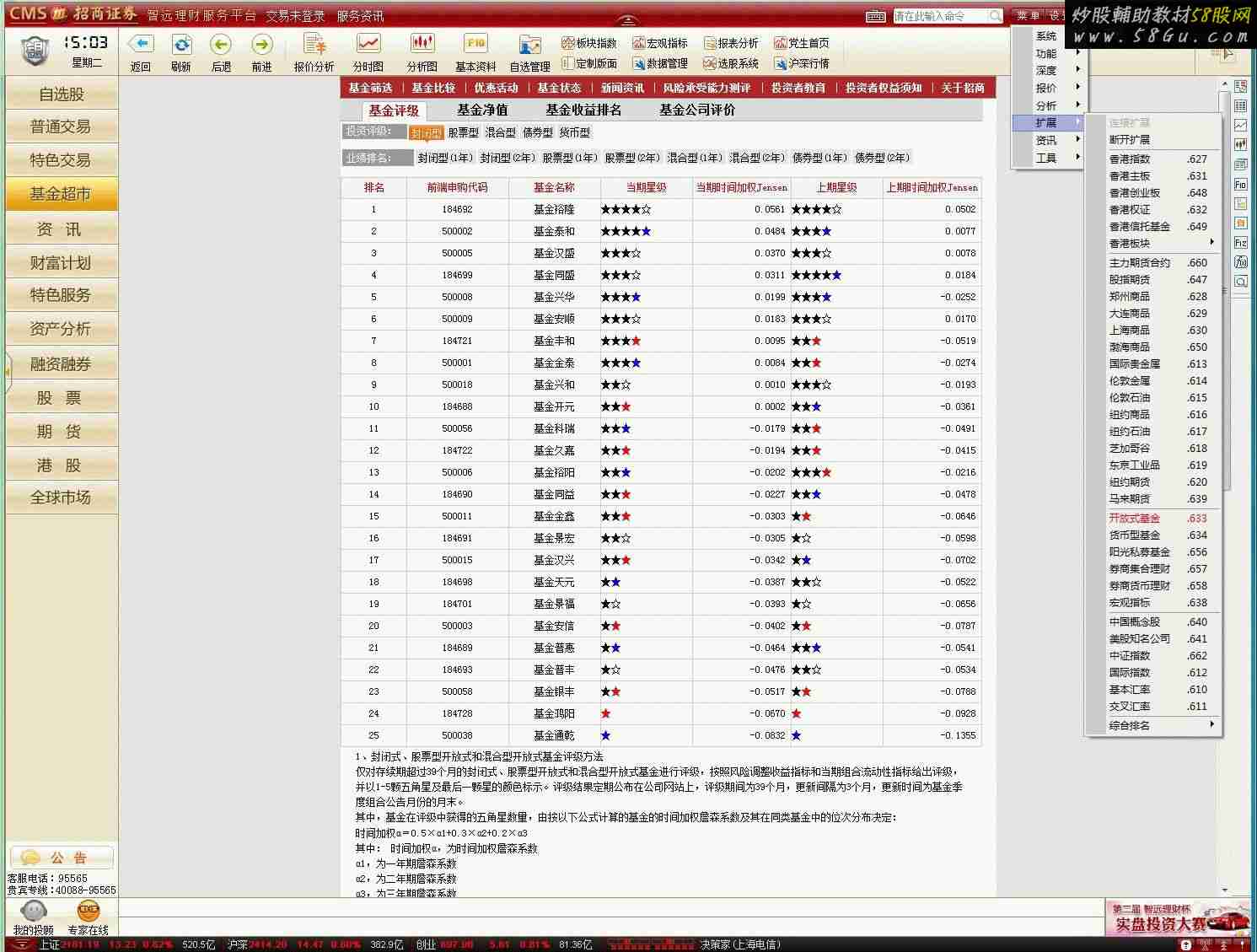Open 融资融券 in left sidebar

[x=62, y=363]
